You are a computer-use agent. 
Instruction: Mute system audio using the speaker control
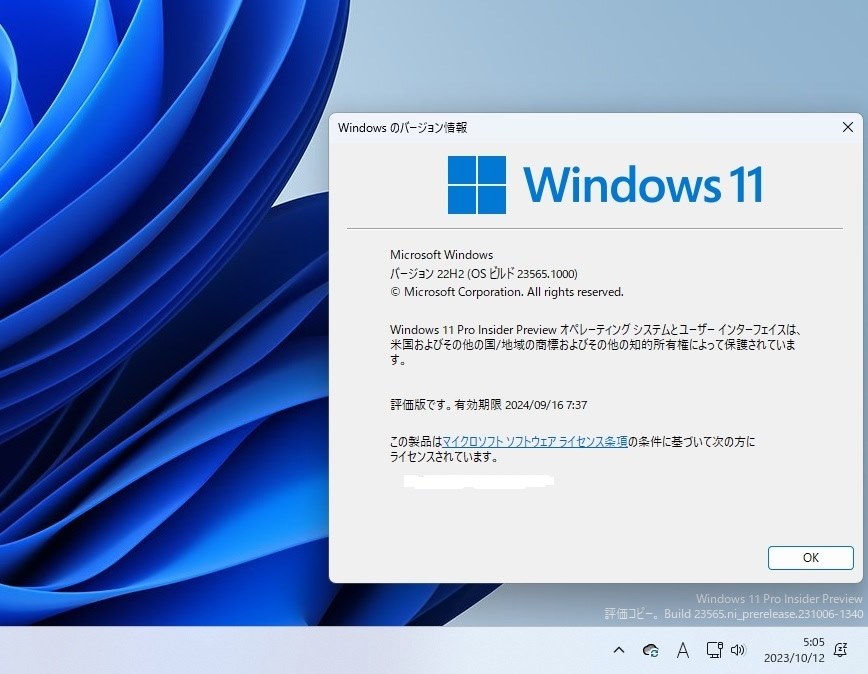coord(739,650)
